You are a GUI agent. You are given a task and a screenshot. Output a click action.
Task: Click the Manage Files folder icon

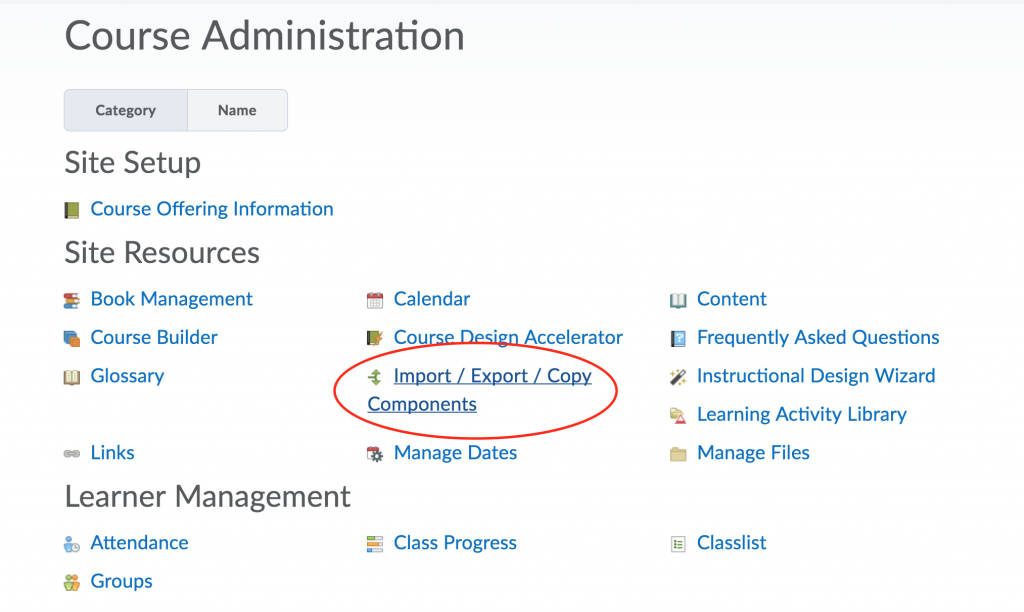pos(677,453)
